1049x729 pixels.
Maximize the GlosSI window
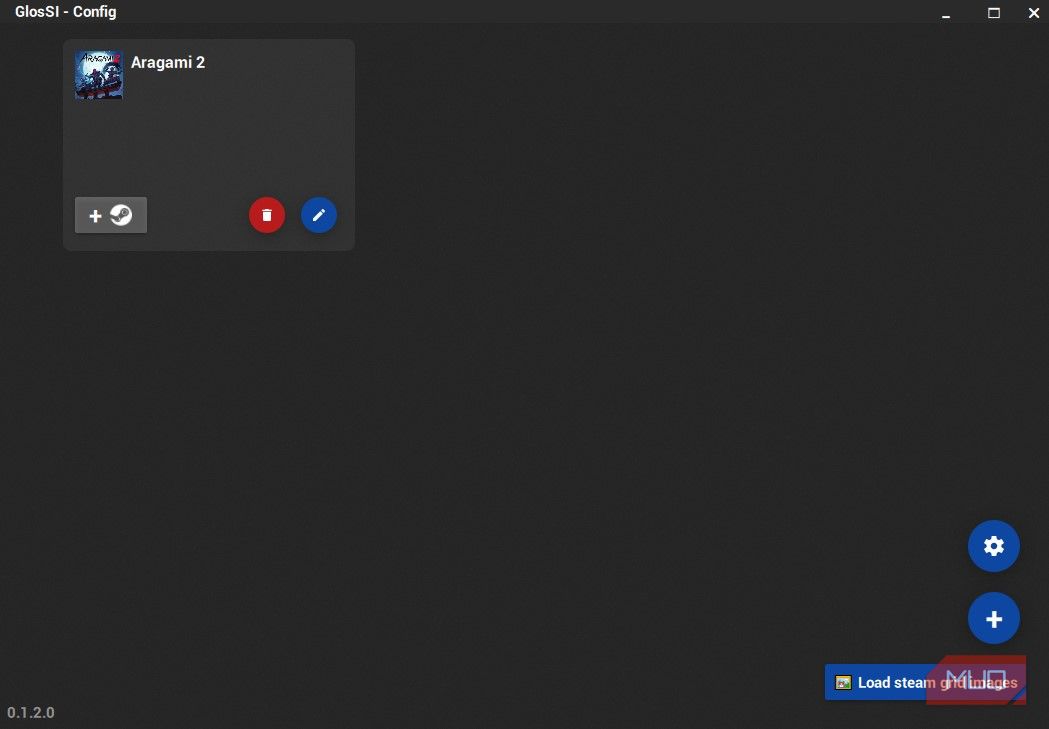(993, 13)
